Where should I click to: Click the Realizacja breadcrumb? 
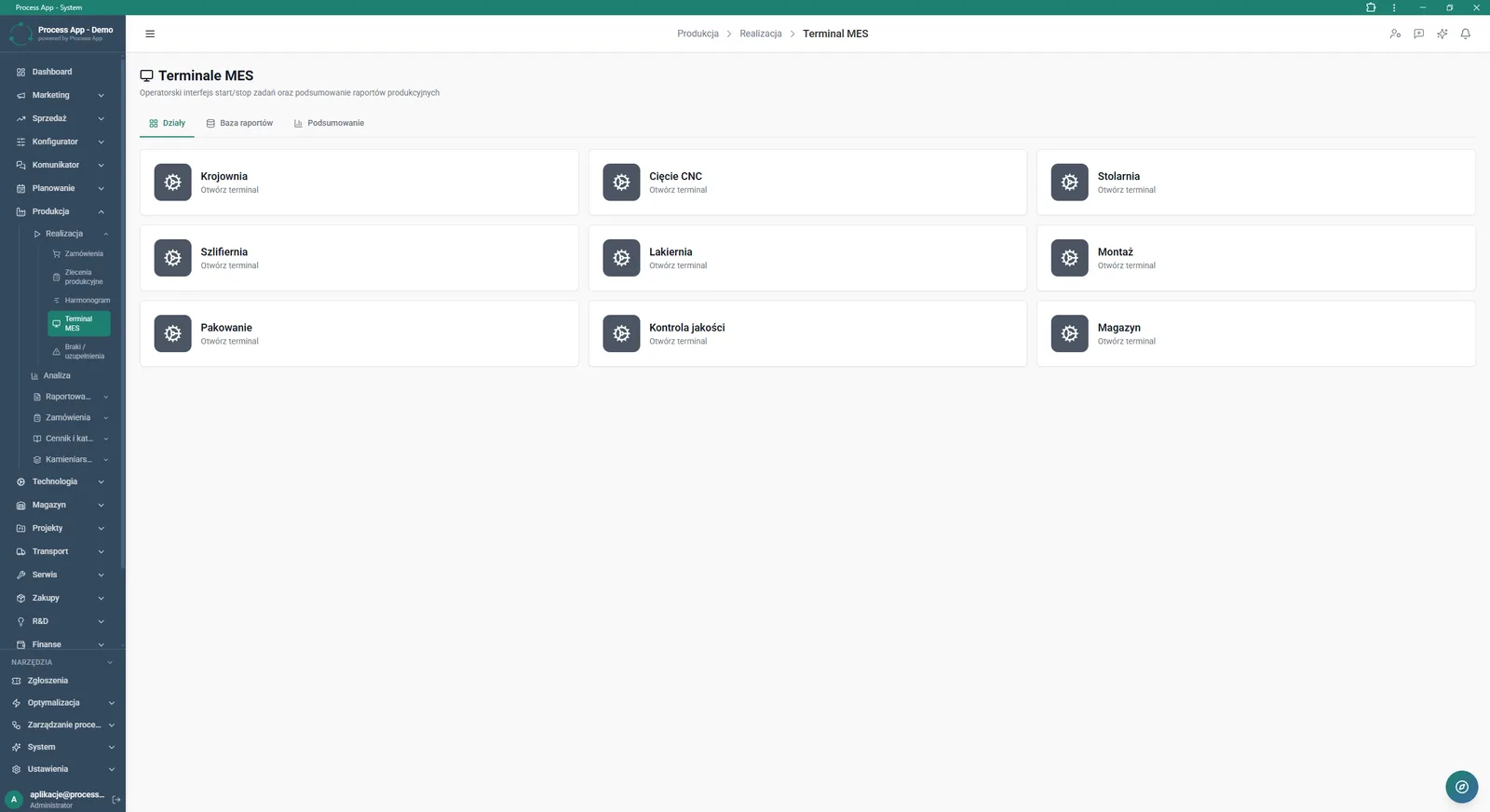(x=761, y=34)
